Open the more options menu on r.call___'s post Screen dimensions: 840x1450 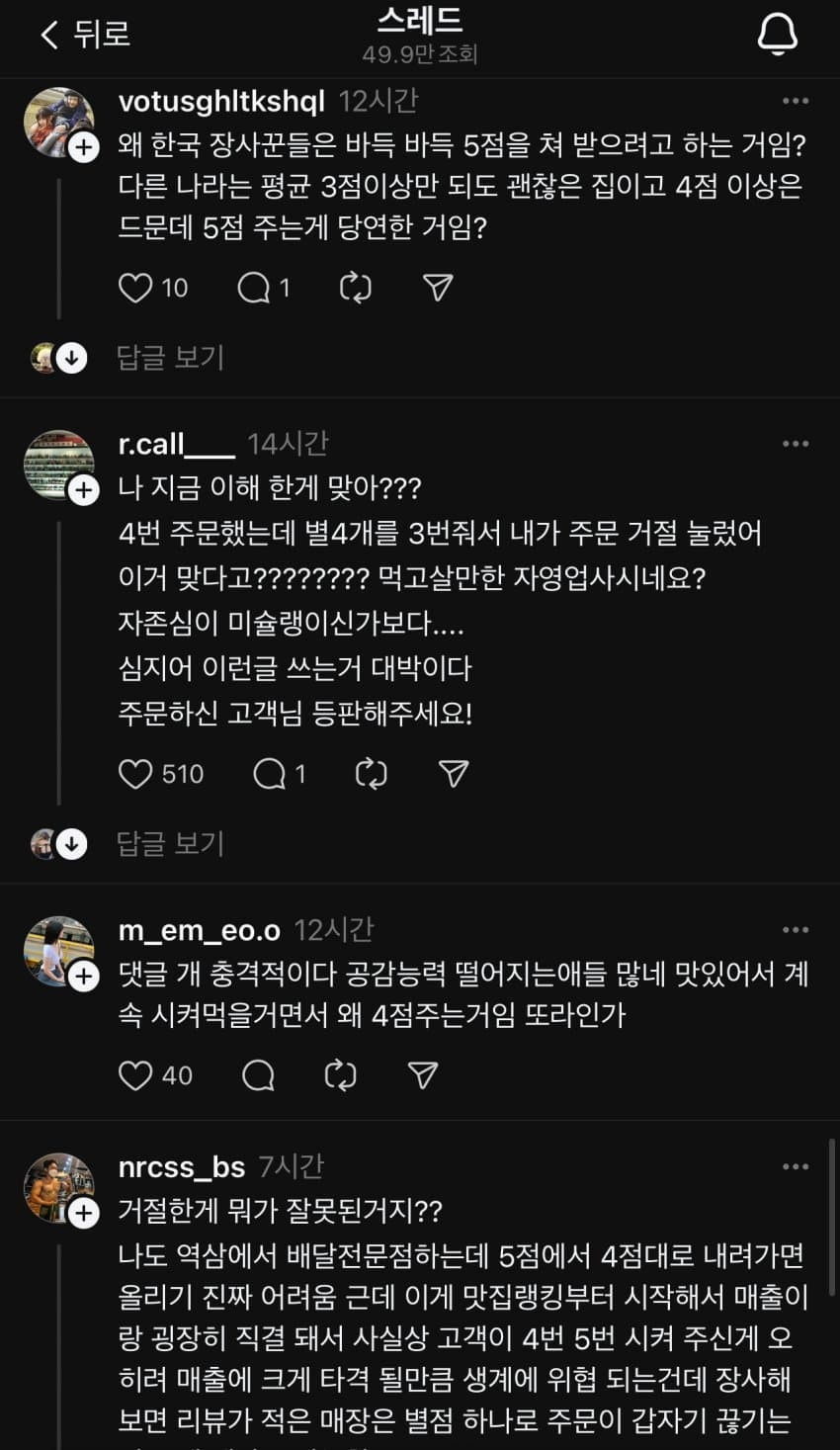pyautogui.click(x=794, y=444)
